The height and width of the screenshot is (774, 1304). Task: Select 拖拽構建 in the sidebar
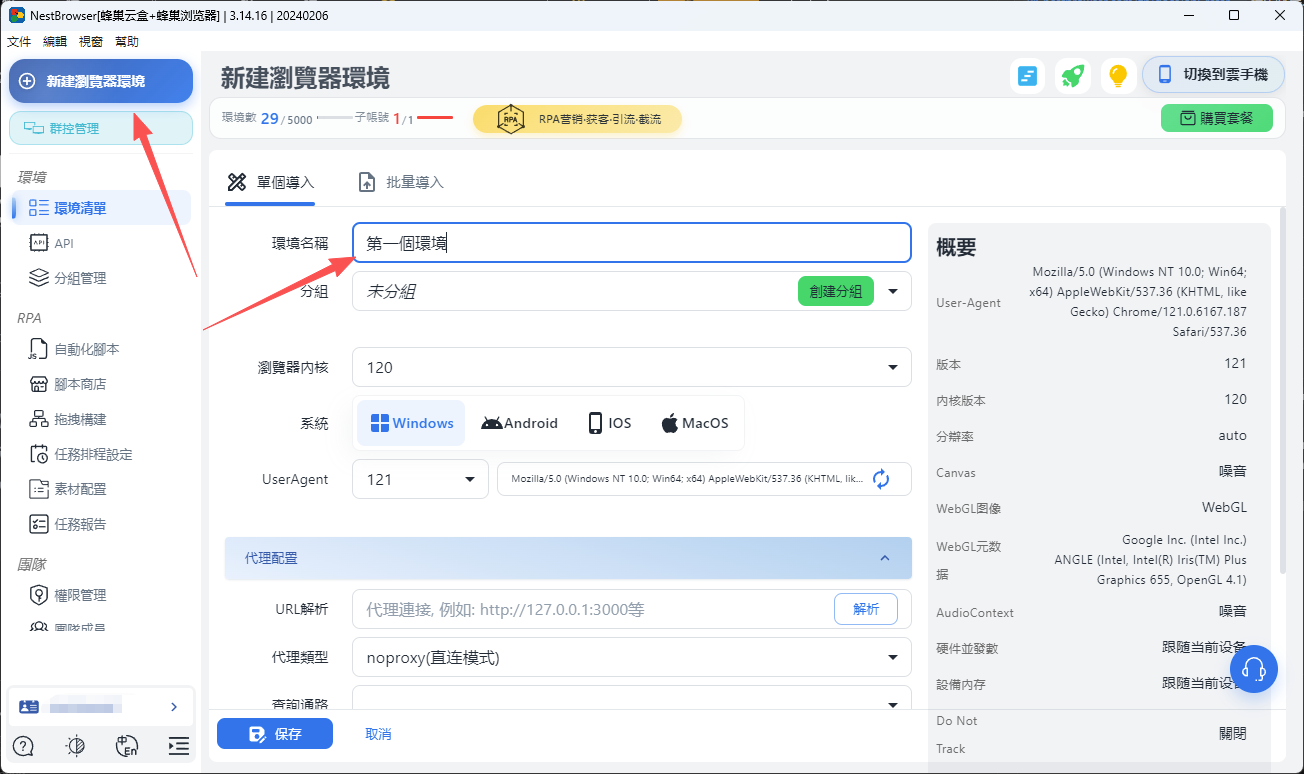point(85,418)
